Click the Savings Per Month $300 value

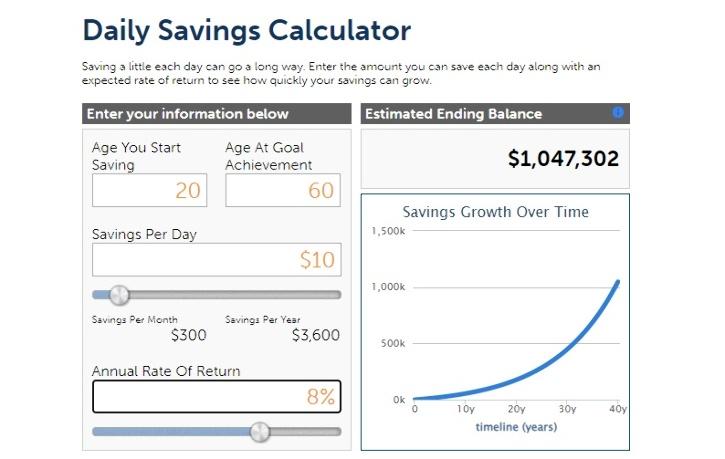tap(189, 335)
